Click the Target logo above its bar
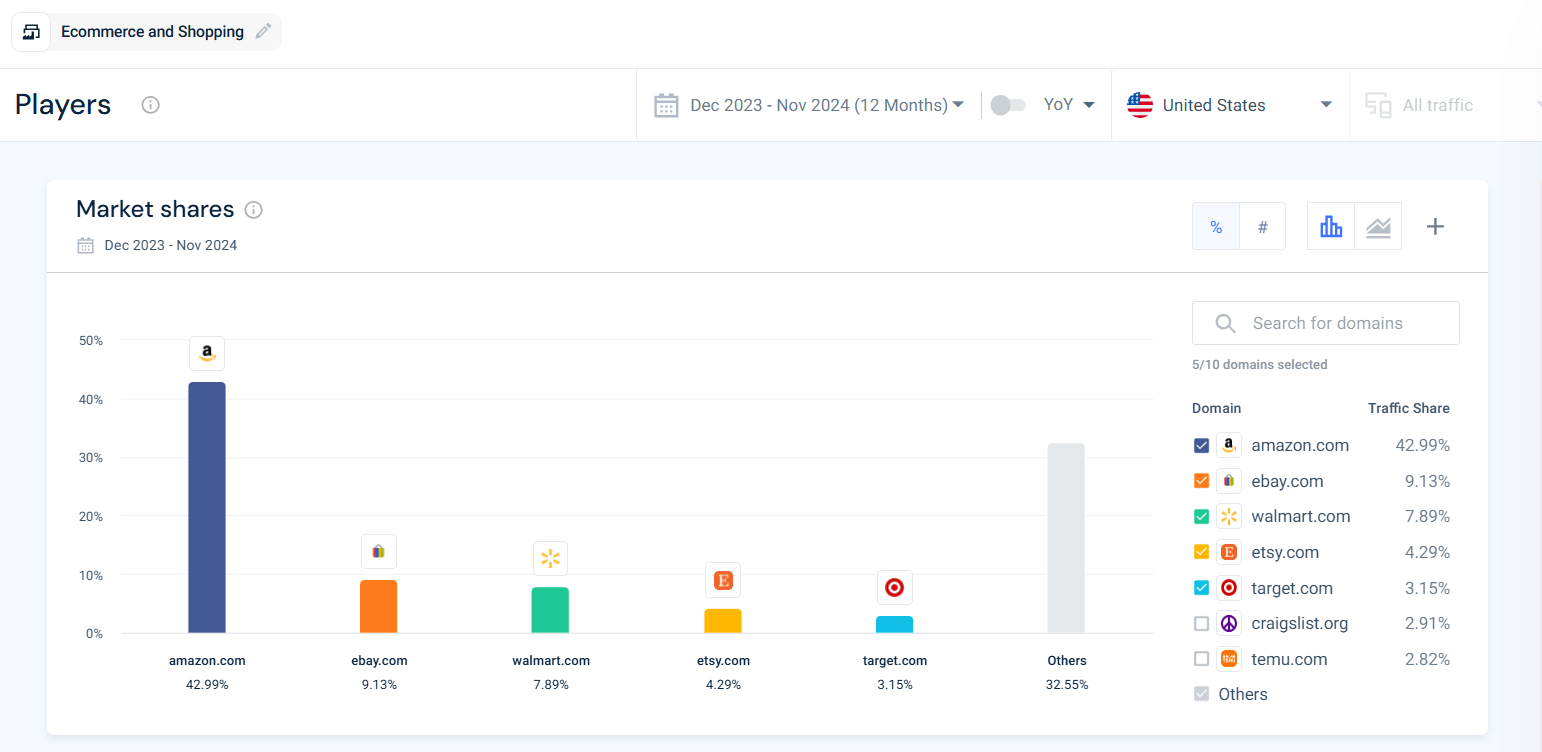The height and width of the screenshot is (752, 1542). coord(895,587)
